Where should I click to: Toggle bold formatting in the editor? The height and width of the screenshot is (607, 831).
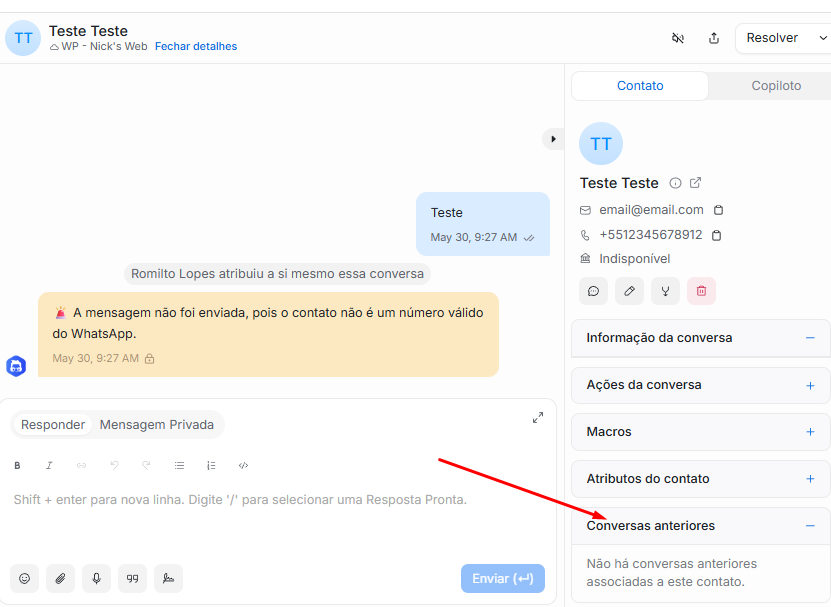(17, 465)
